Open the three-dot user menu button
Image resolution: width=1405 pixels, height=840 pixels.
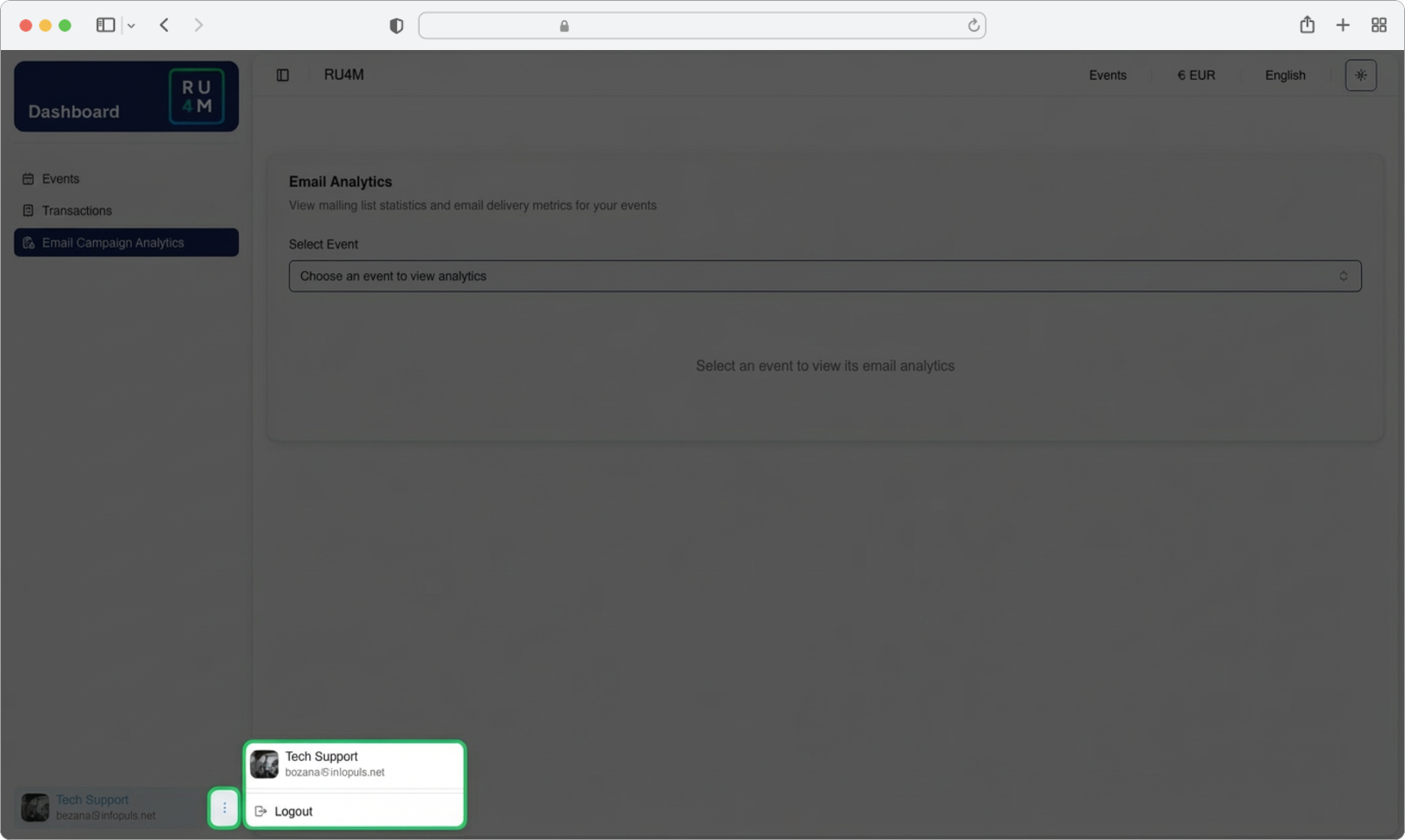coord(224,808)
